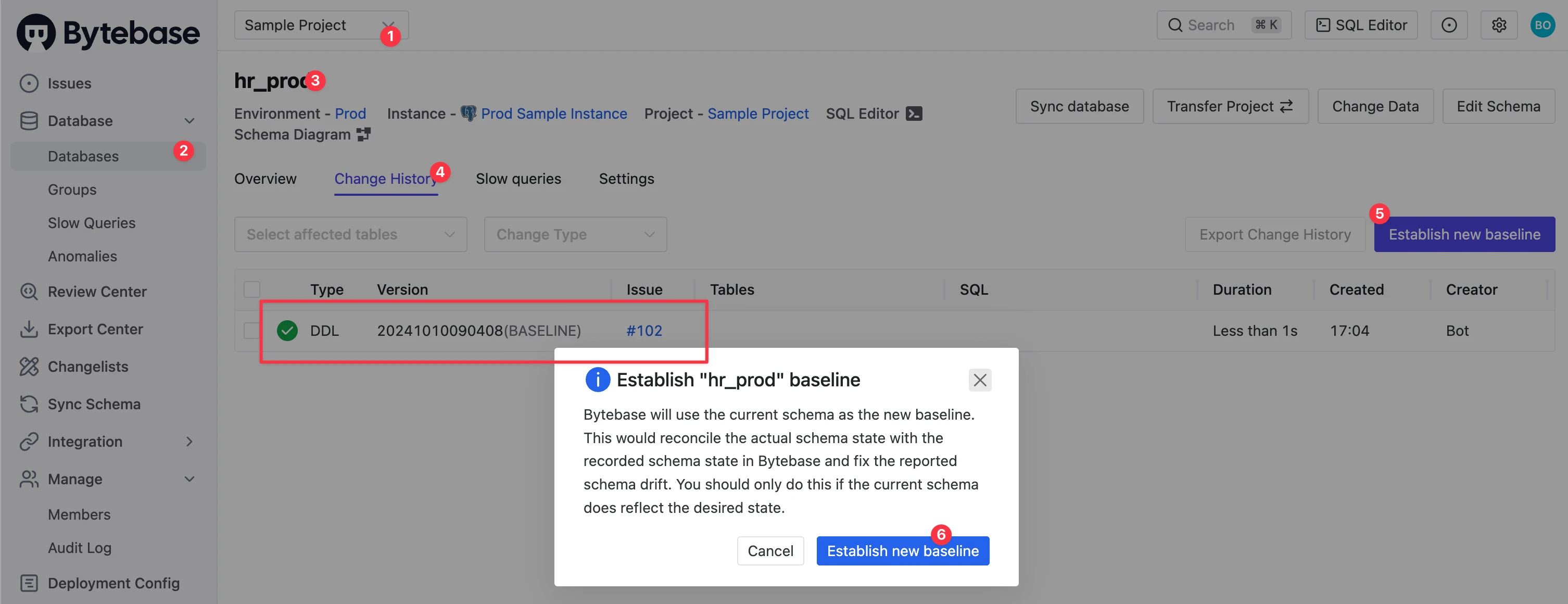Click the Integration link icon
The width and height of the screenshot is (1568, 604).
tap(29, 442)
